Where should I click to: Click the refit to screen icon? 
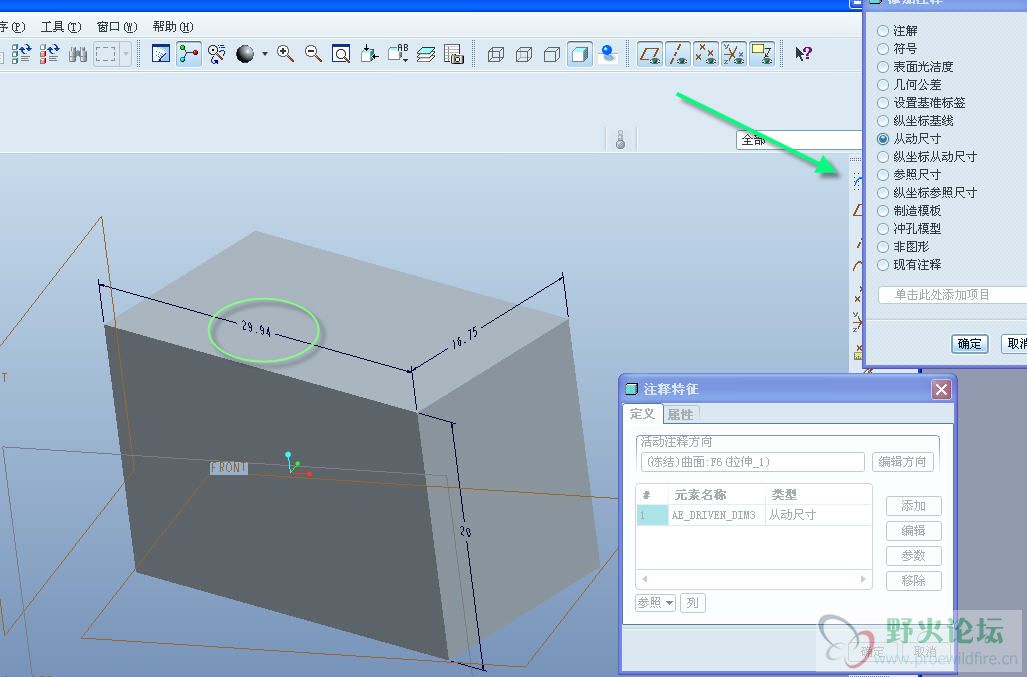341,54
